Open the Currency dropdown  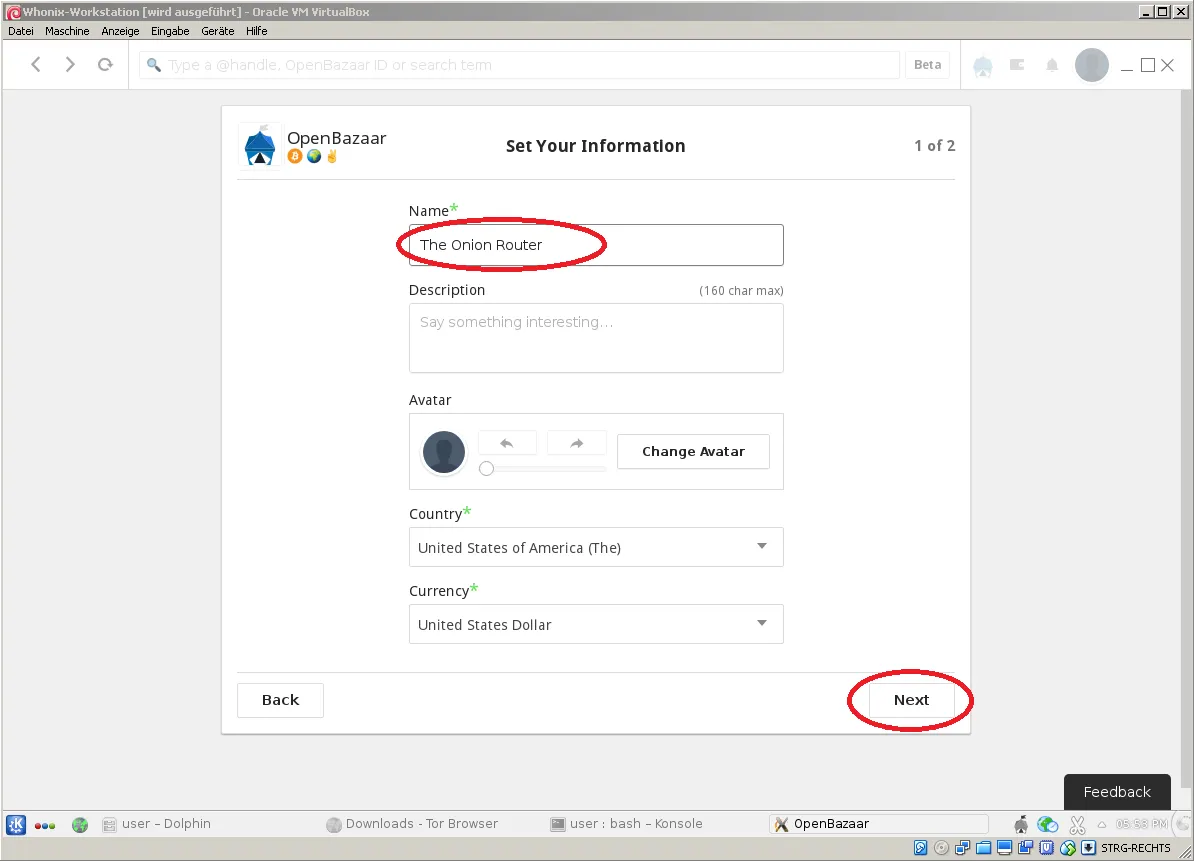pos(596,624)
